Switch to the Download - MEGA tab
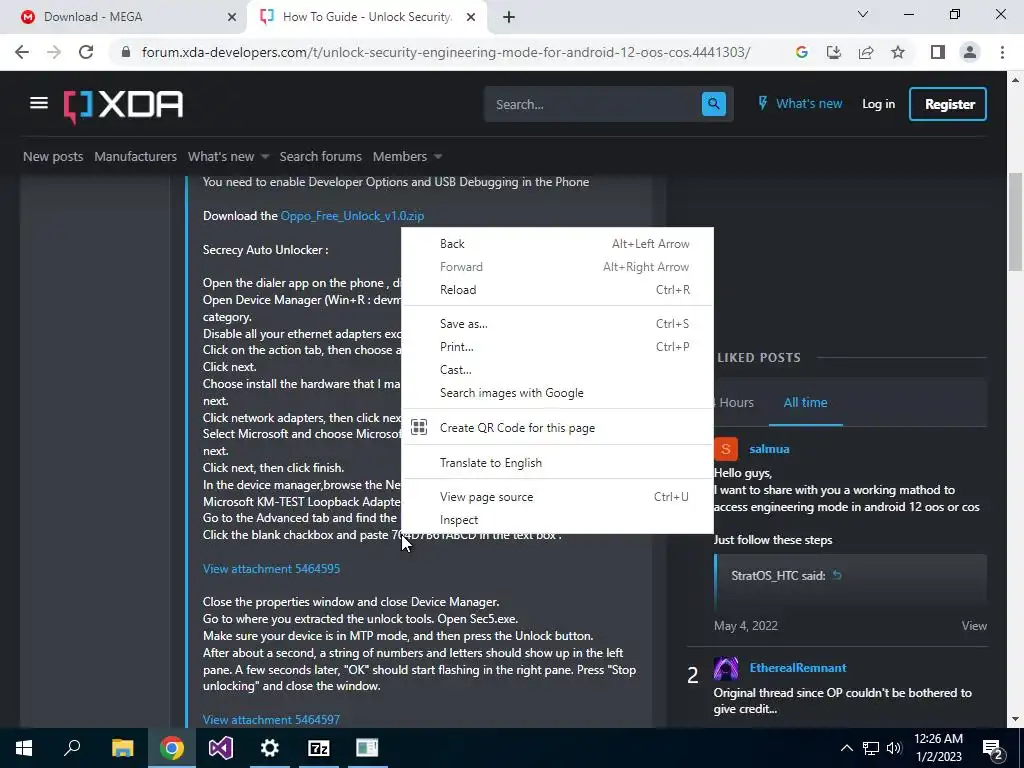 pos(122,17)
